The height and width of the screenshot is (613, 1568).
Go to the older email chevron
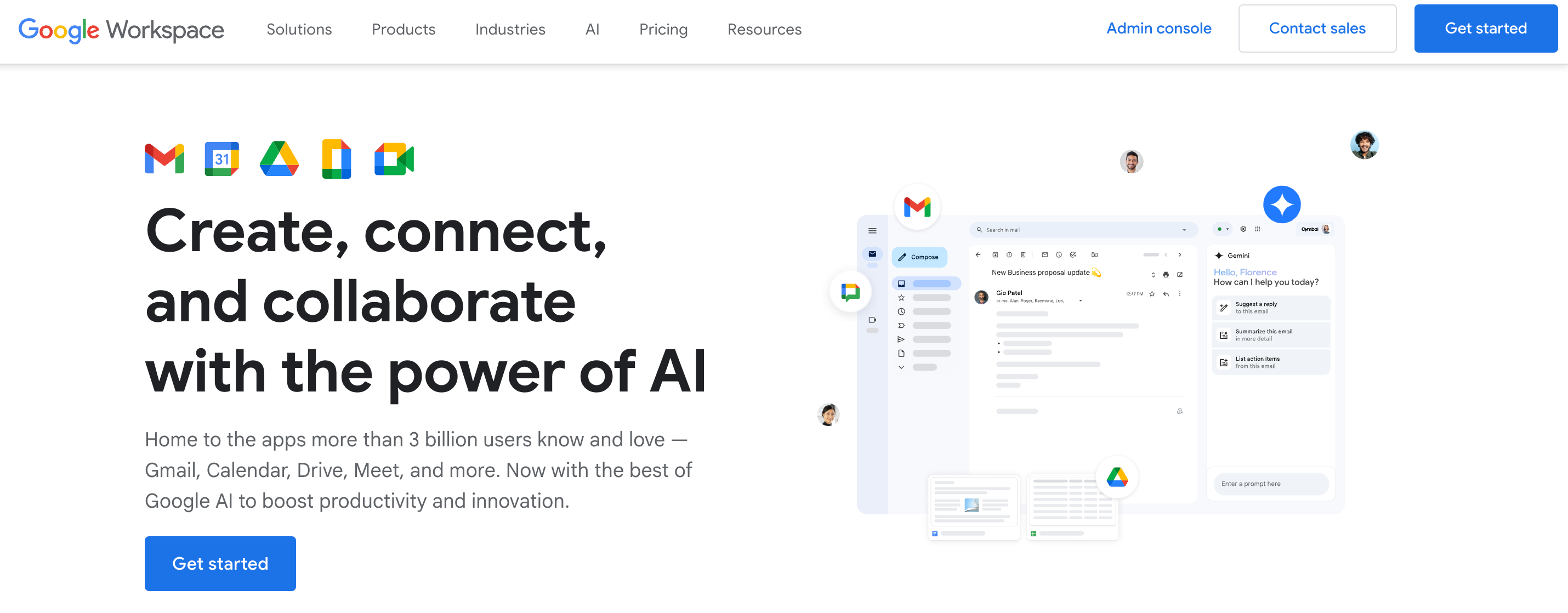click(x=1180, y=254)
